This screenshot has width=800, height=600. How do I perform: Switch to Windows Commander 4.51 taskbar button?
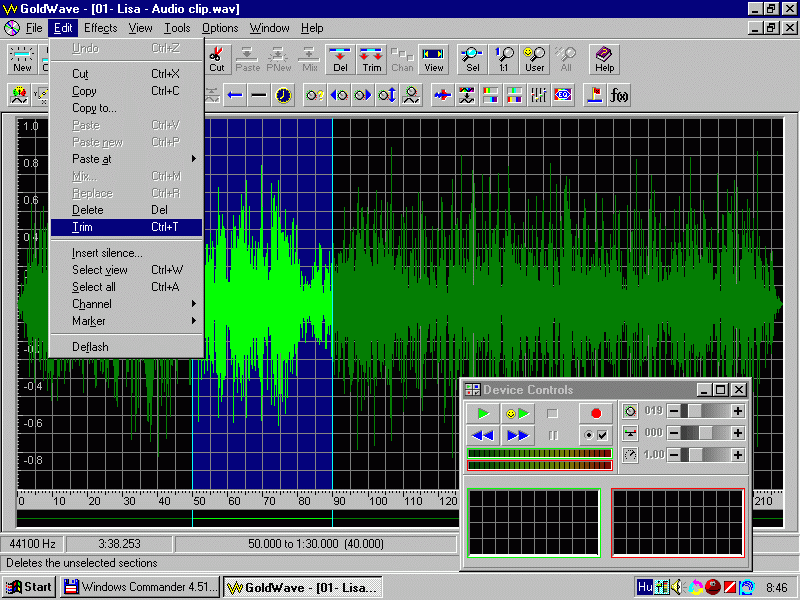click(x=140, y=587)
